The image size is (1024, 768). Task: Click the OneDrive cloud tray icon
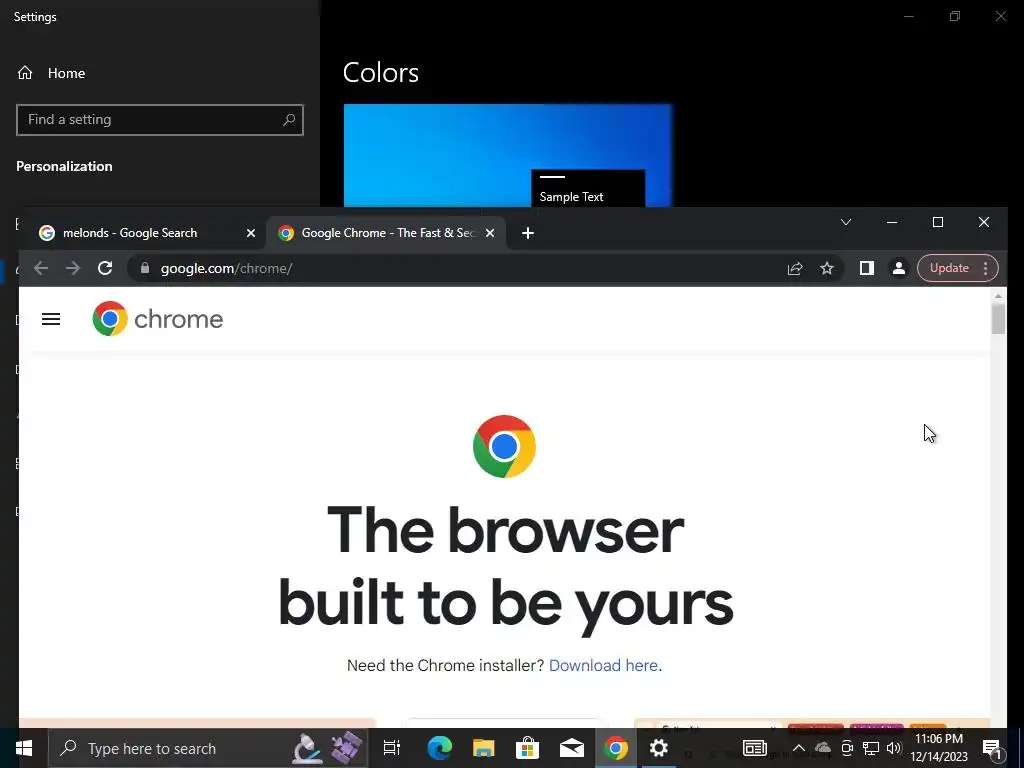coord(823,748)
